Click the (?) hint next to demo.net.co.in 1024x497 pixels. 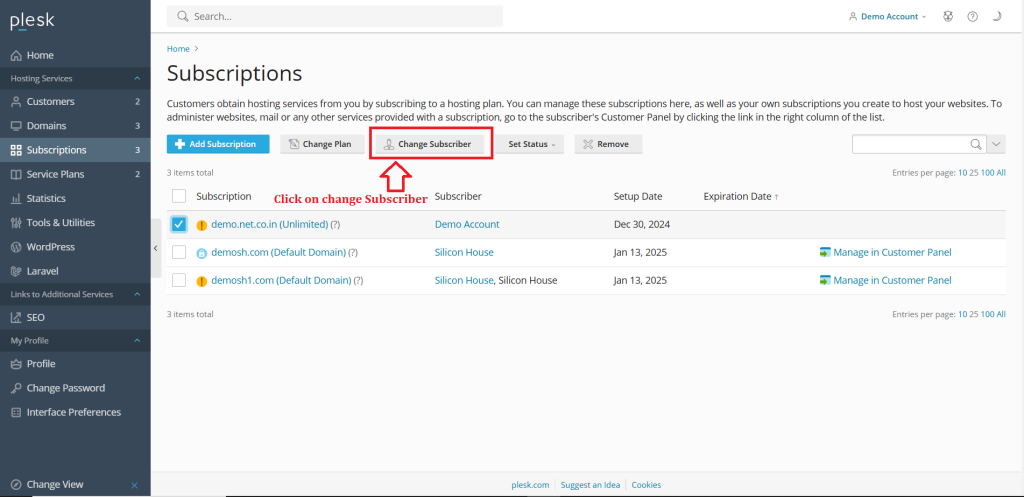335,225
